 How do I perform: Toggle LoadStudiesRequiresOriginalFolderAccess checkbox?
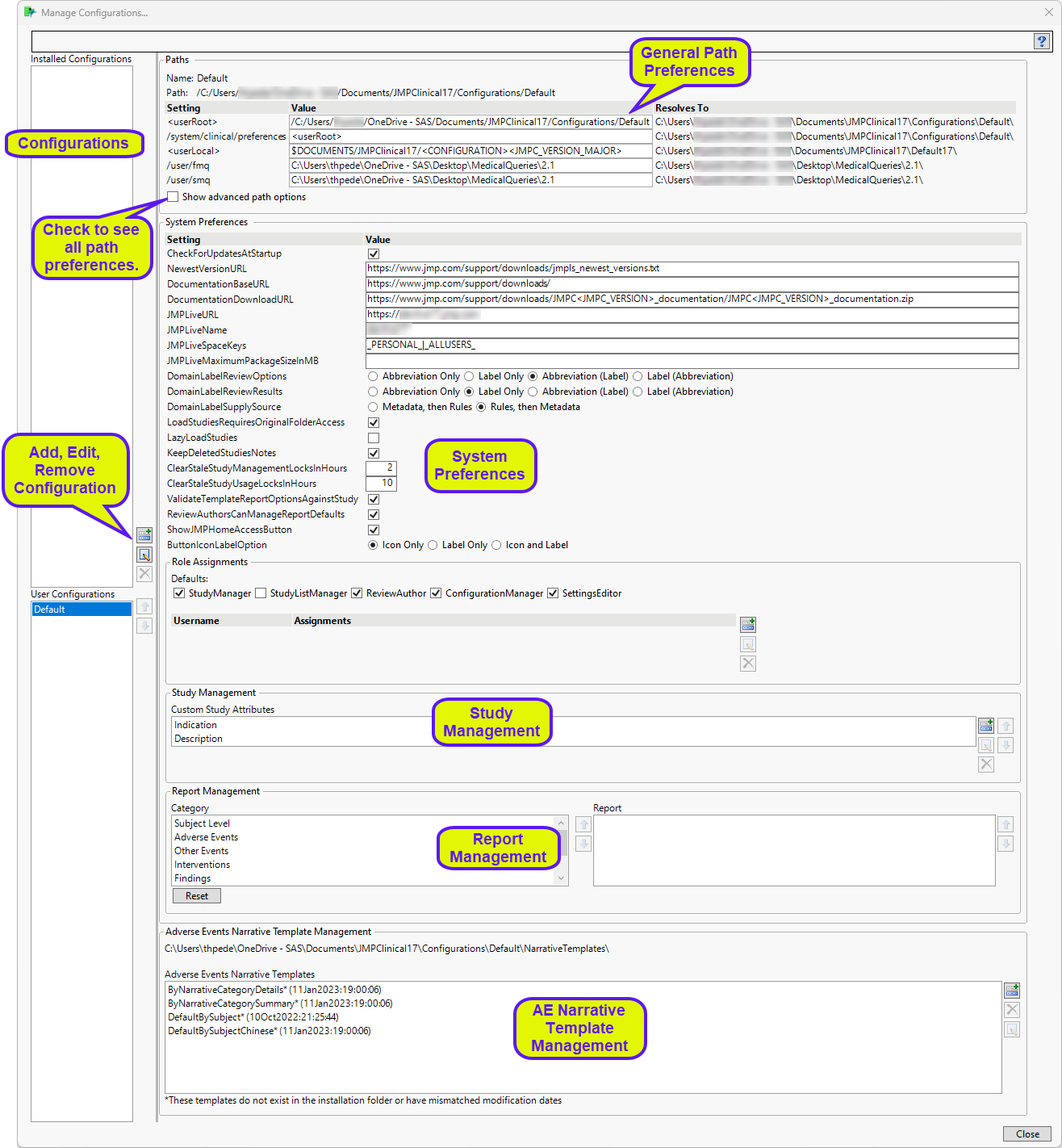[374, 422]
